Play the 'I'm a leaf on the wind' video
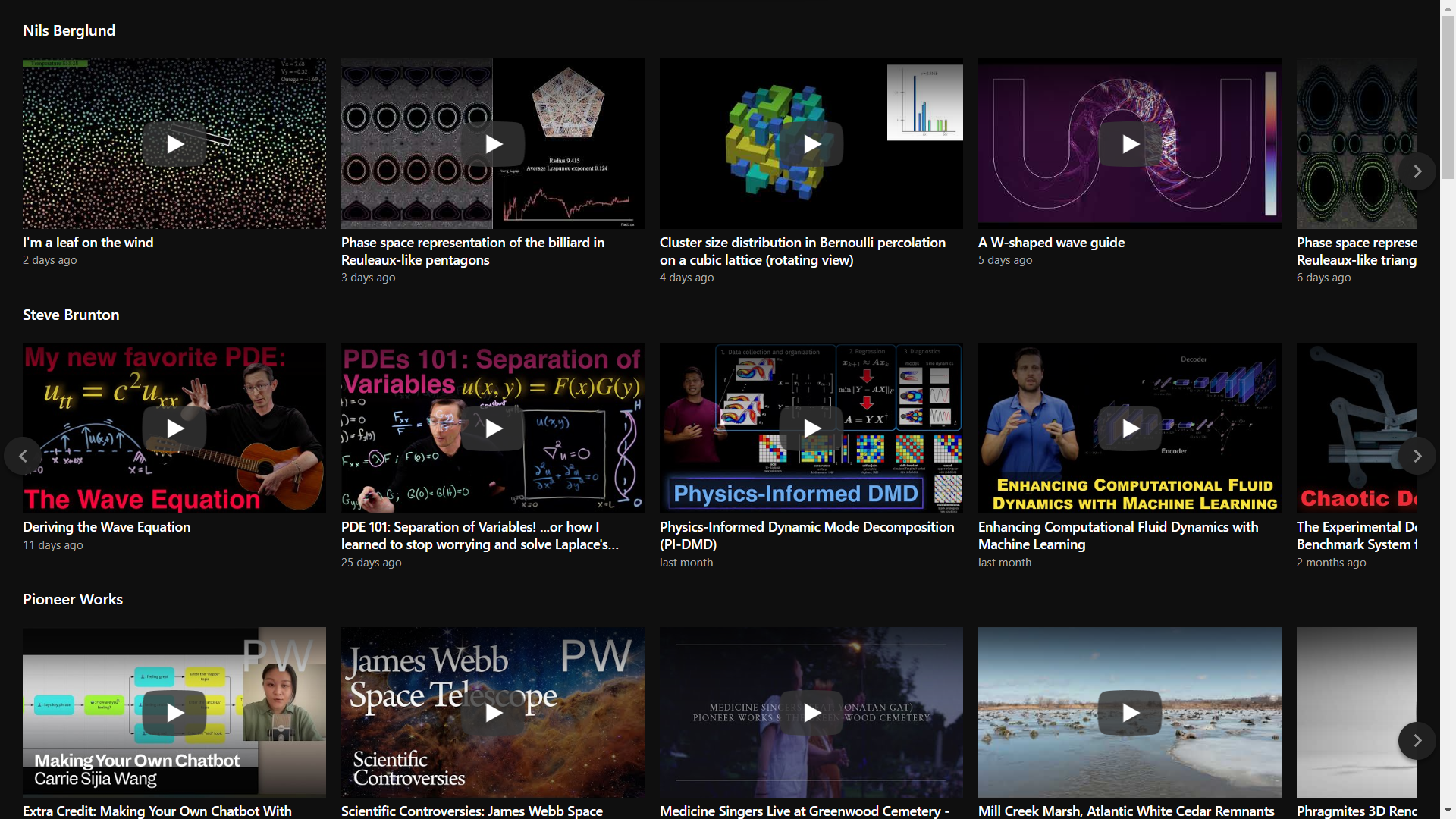Image resolution: width=1456 pixels, height=819 pixels. (174, 144)
